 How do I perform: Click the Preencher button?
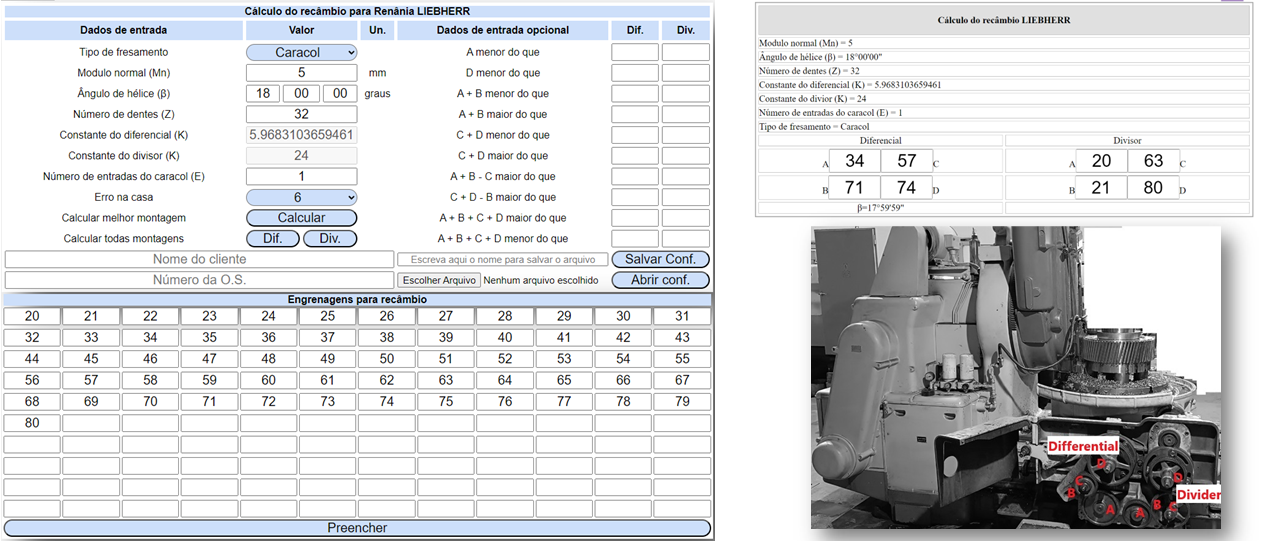[x=357, y=528]
